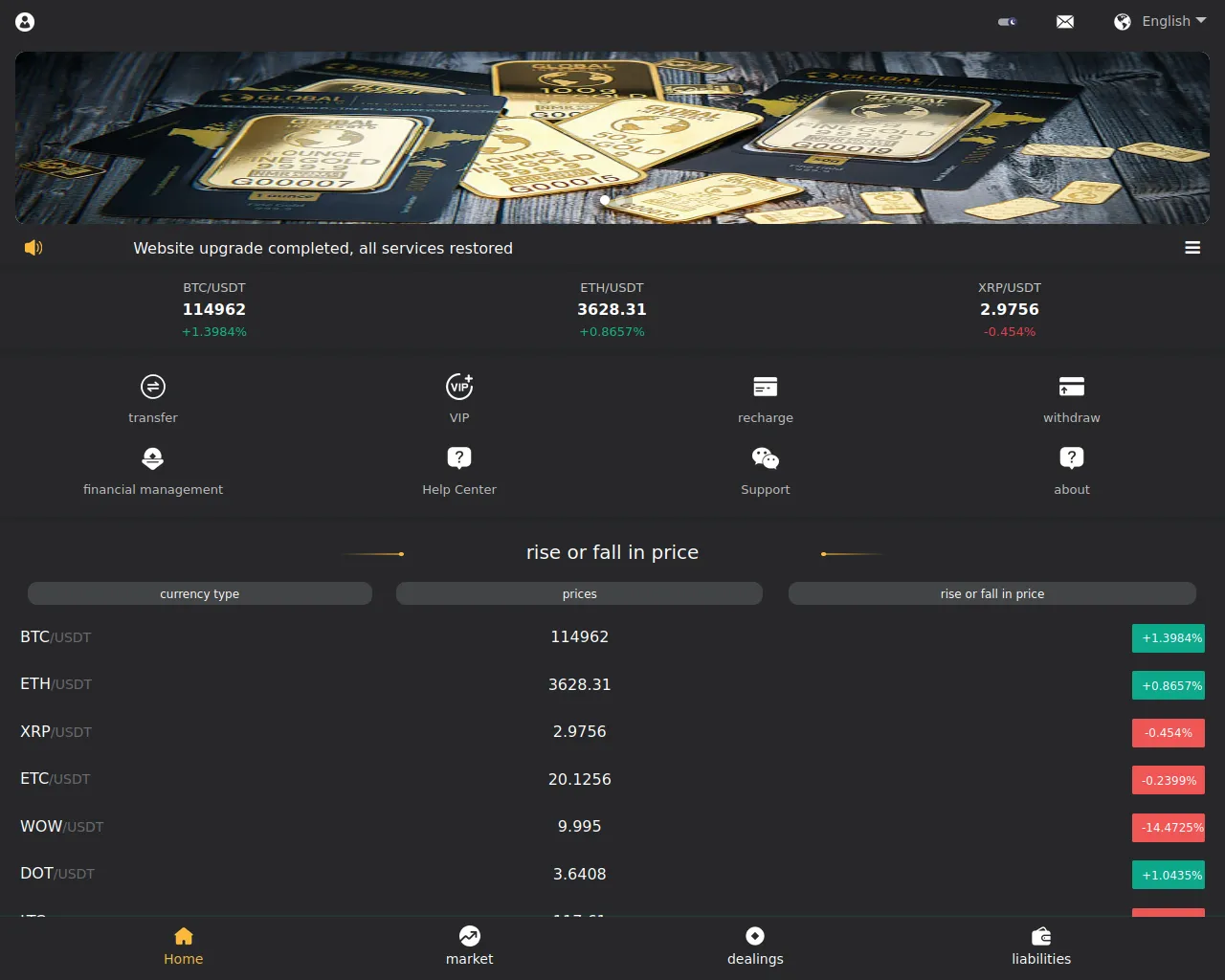Click the currency type column header
Screen dimensions: 1225x980
click(x=200, y=594)
